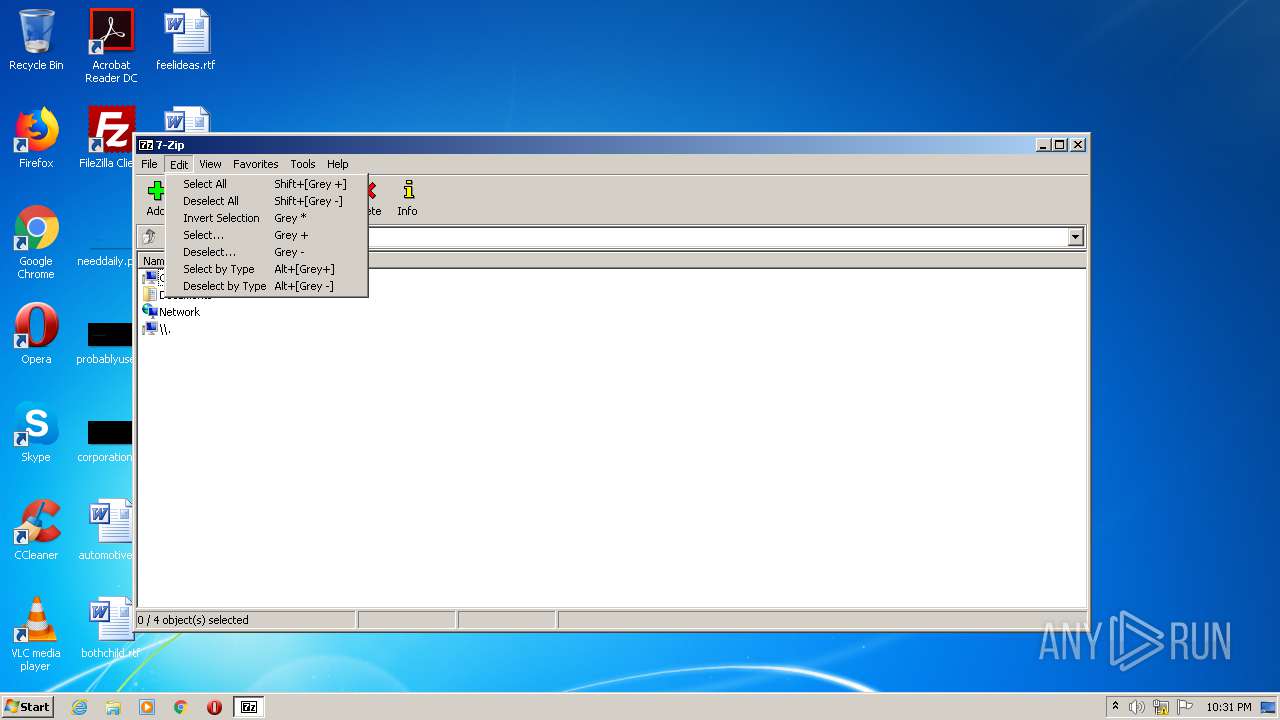Open the File menu
Viewport: 1280px width, 720px height.
(149, 164)
